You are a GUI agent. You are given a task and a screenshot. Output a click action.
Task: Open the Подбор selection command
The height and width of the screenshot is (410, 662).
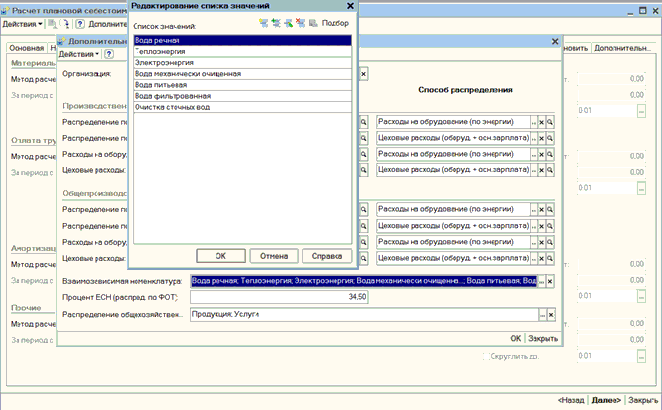coord(335,23)
